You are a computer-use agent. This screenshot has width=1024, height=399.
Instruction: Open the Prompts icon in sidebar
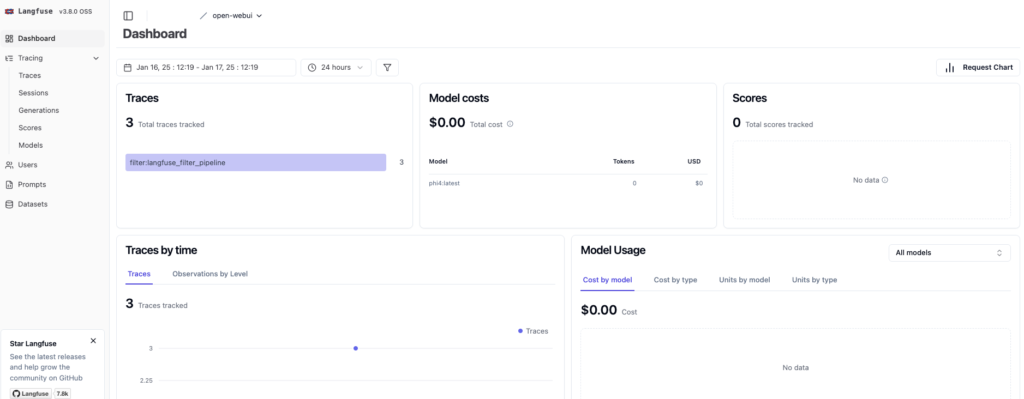pyautogui.click(x=9, y=185)
